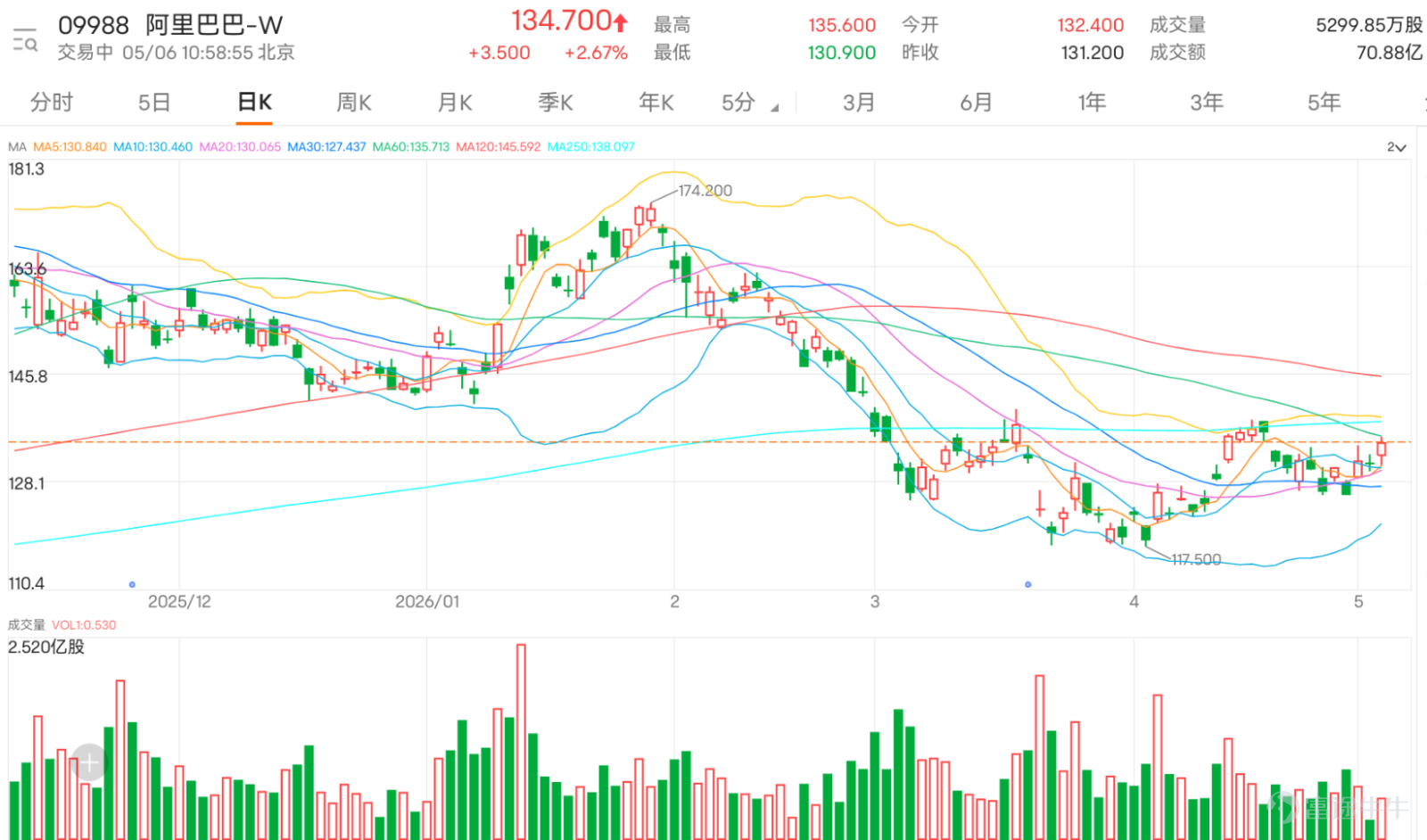The width and height of the screenshot is (1427, 840).
Task: Select the 年K yearly candlestick tab
Action: [656, 103]
